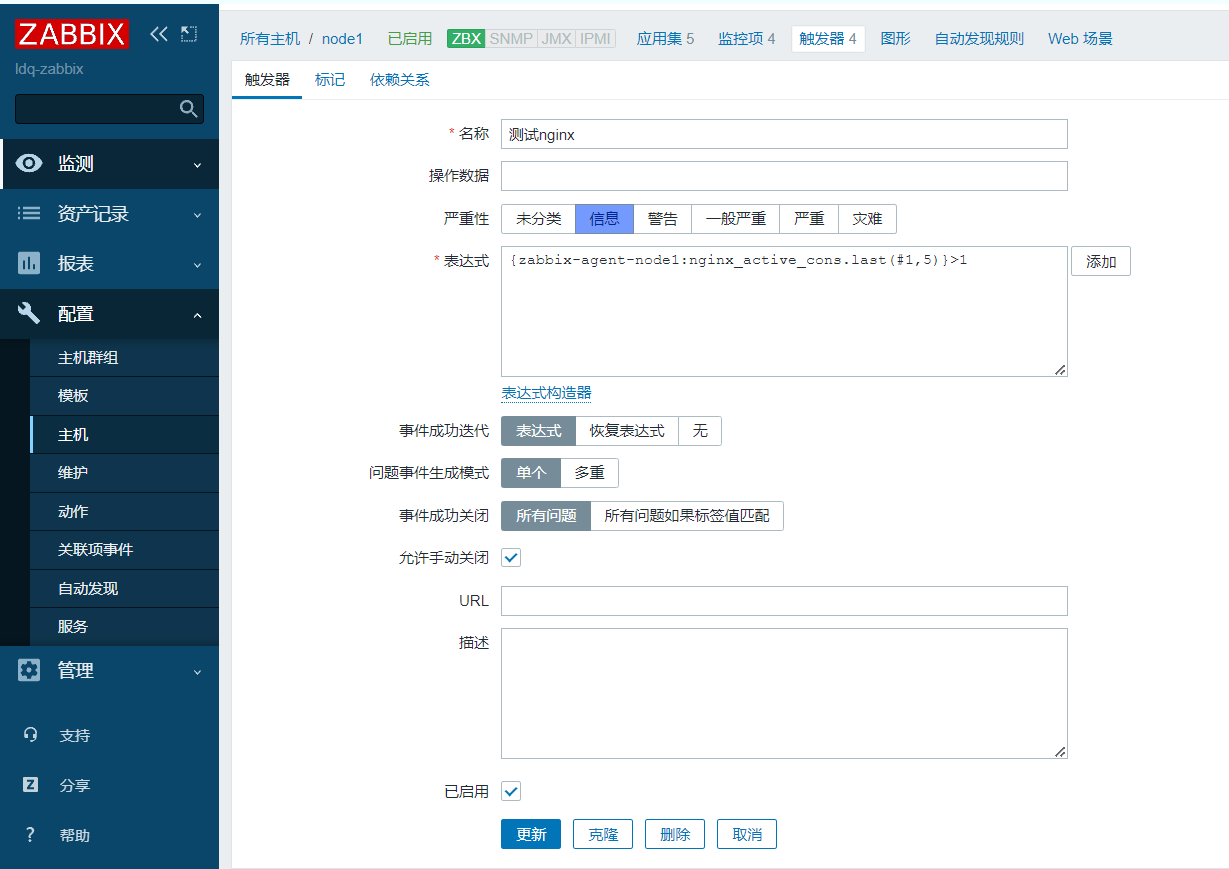The image size is (1229, 869).
Task: Click the Z share icon
Action: pos(30,785)
